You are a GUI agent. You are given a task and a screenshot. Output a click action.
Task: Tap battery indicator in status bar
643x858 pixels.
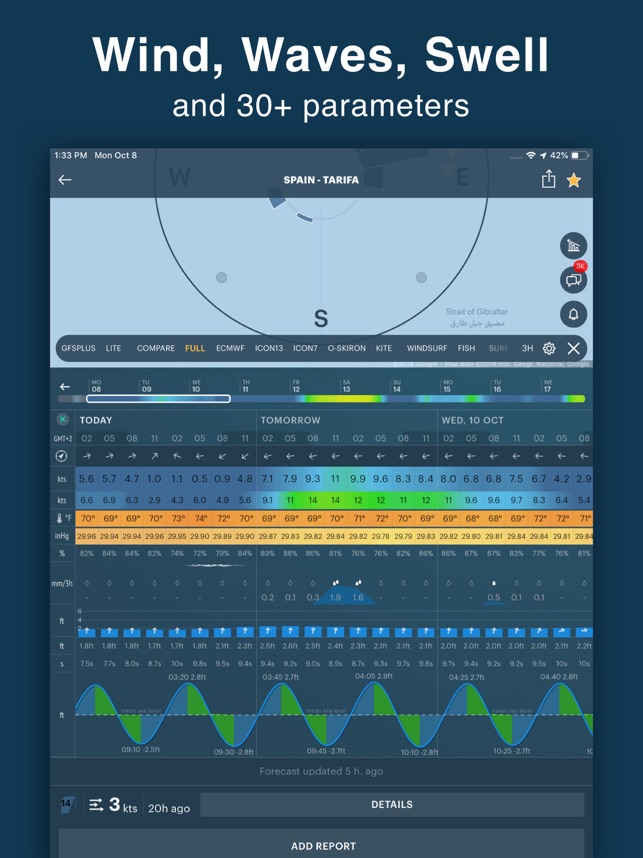[579, 155]
